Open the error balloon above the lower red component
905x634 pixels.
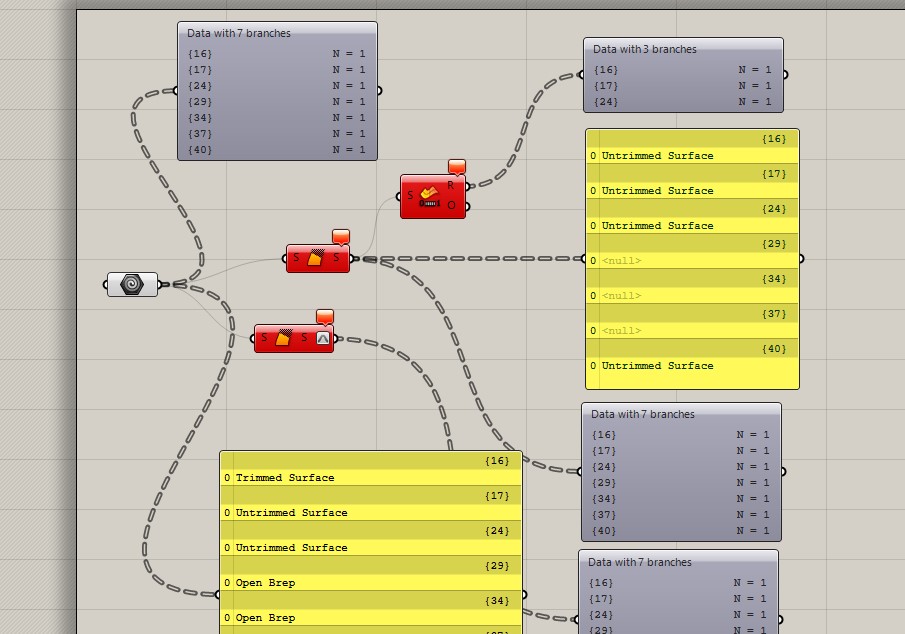(324, 316)
